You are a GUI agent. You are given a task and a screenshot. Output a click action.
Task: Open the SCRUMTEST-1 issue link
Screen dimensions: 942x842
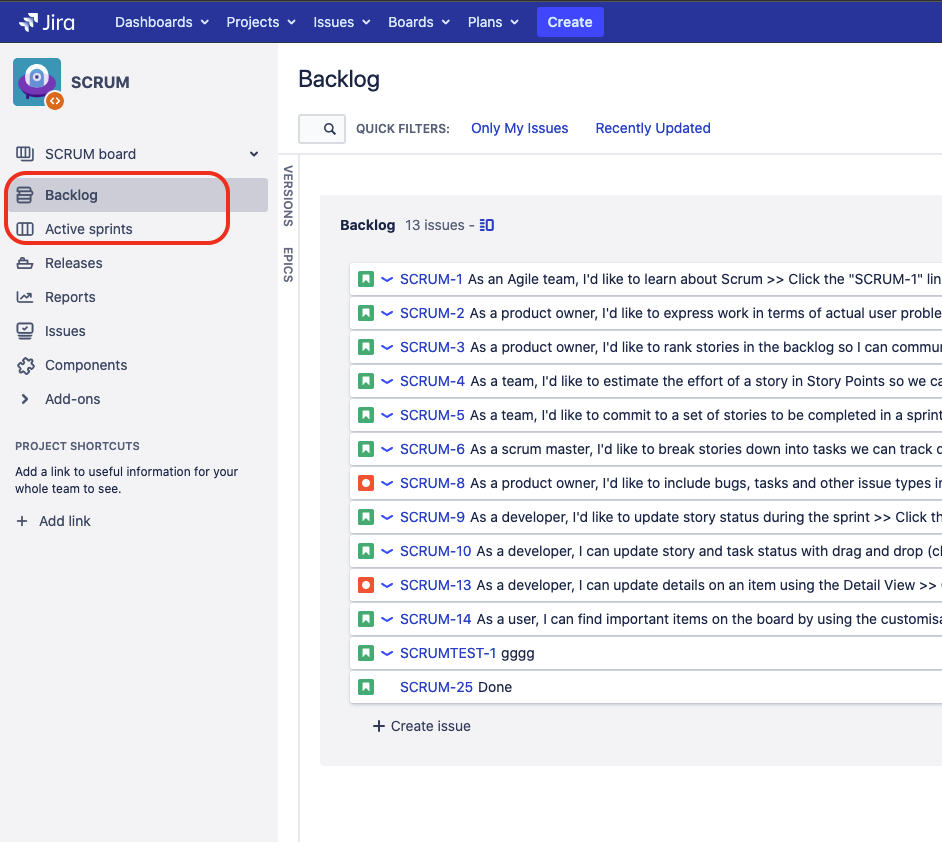[448, 653]
